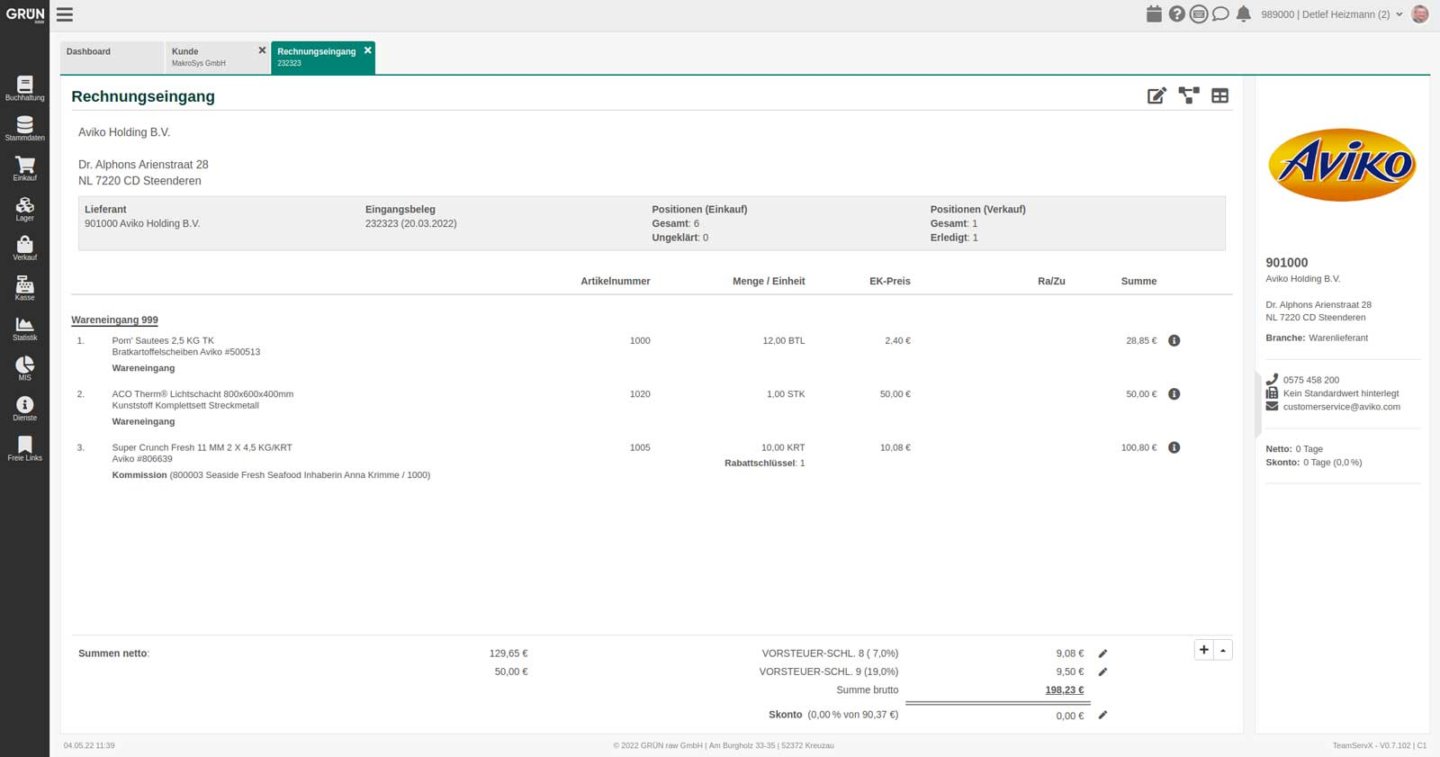Edit the Vorsteuer-Schl. 8 amount

click(x=1103, y=654)
